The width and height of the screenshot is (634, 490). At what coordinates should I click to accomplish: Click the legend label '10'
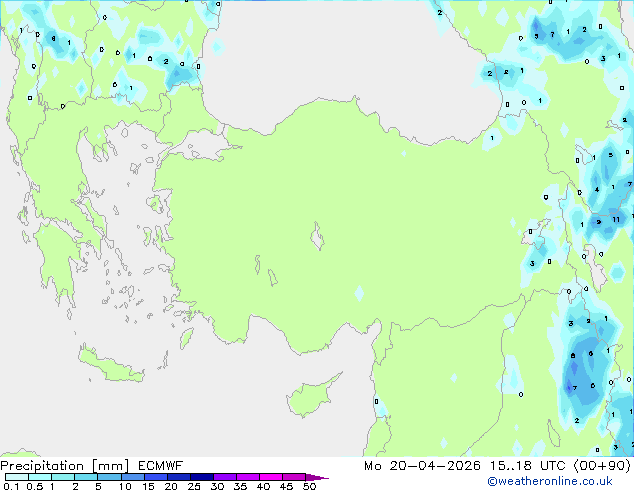(125, 486)
